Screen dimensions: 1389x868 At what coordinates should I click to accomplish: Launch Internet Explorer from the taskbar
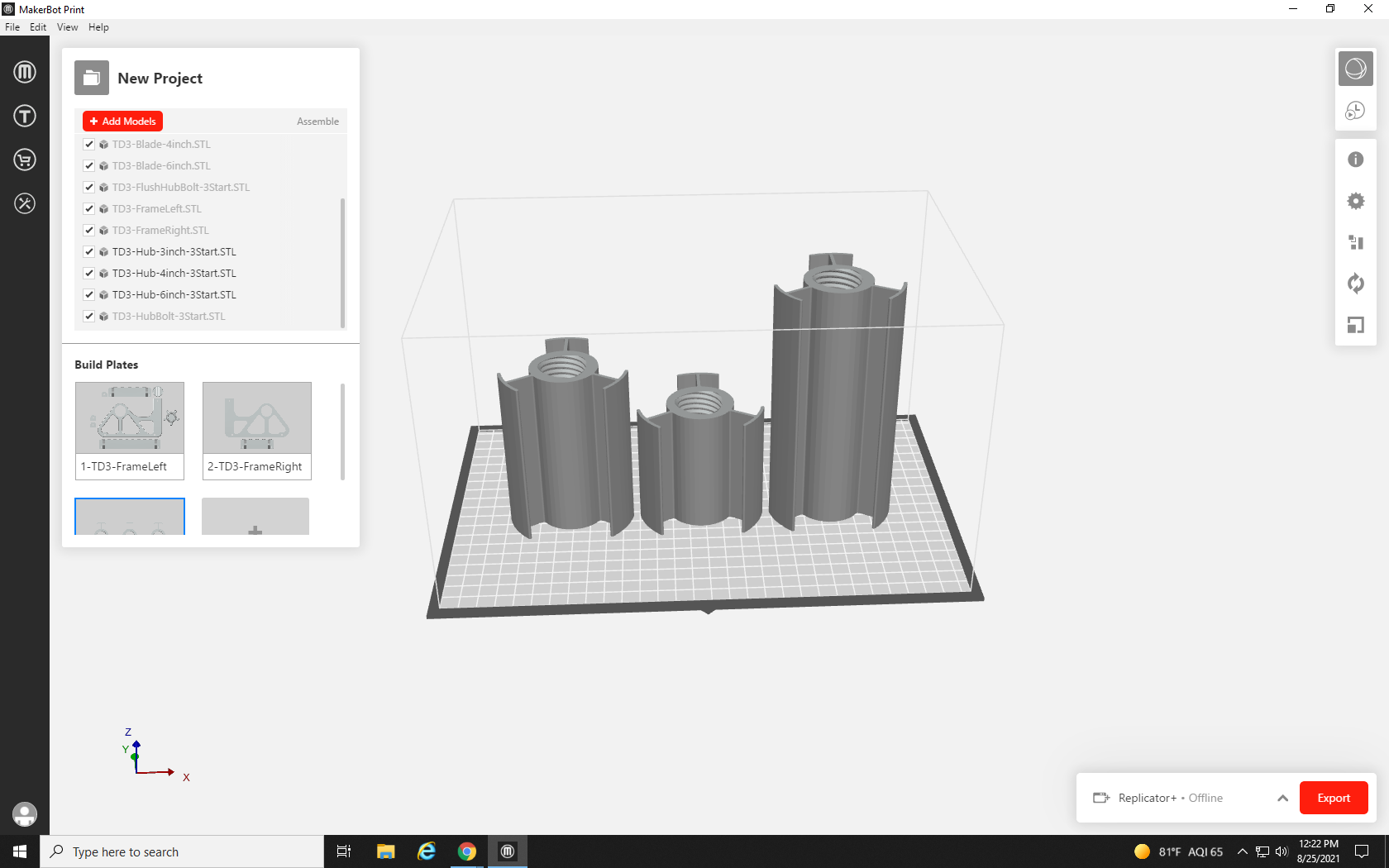[x=427, y=851]
